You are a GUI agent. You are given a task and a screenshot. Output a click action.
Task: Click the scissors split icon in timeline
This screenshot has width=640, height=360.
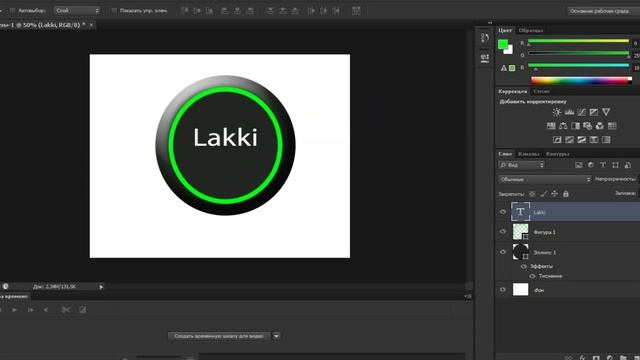(x=66, y=310)
